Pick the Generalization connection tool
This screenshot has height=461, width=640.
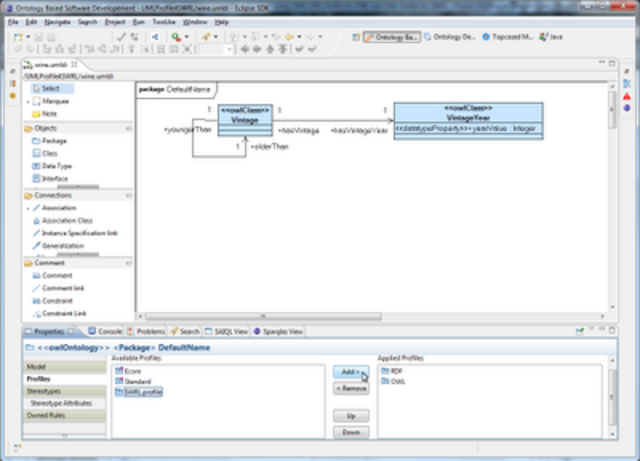click(58, 246)
